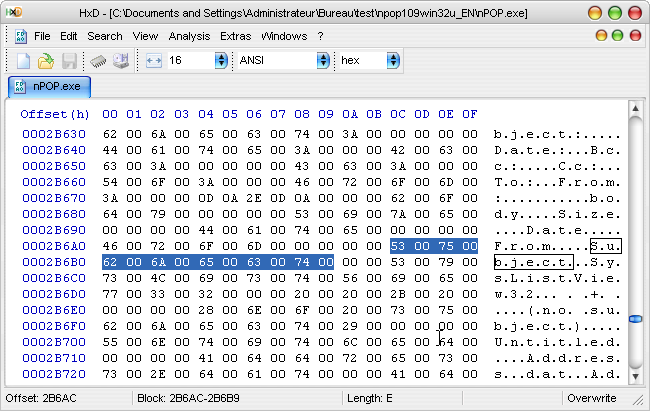Screen dimensions: 650x411
Task: Click the blue vertical scrollbar thumb
Action: click(x=635, y=319)
